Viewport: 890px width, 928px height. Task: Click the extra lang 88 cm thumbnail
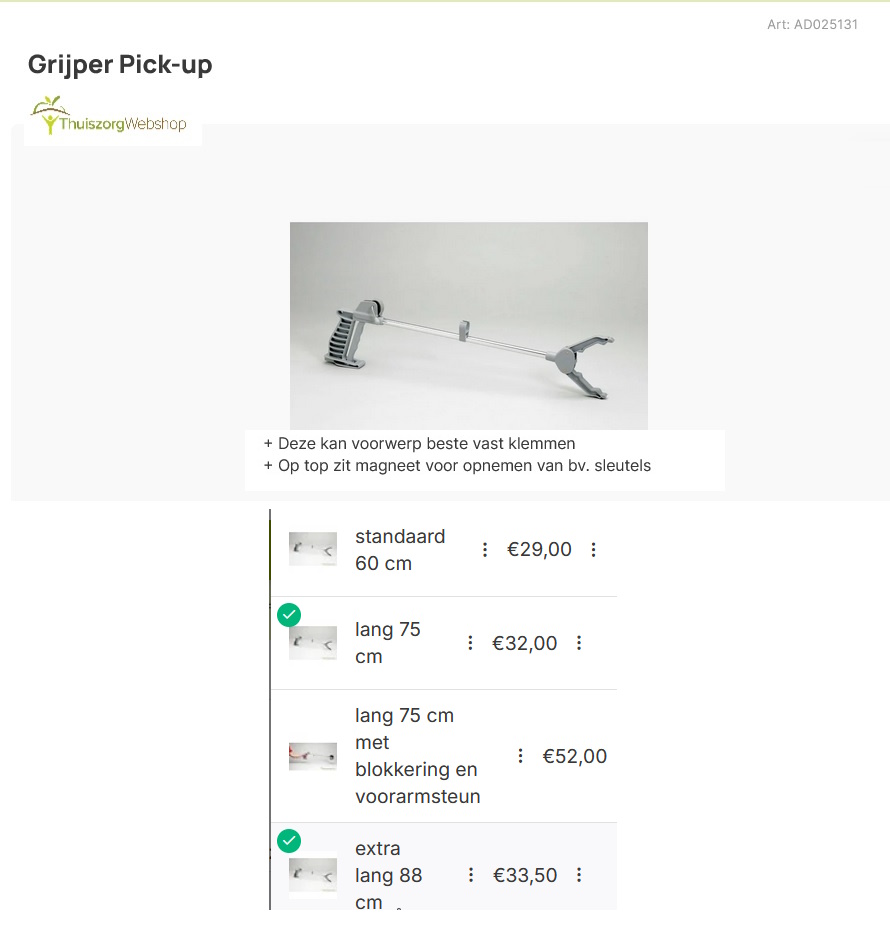coord(313,875)
